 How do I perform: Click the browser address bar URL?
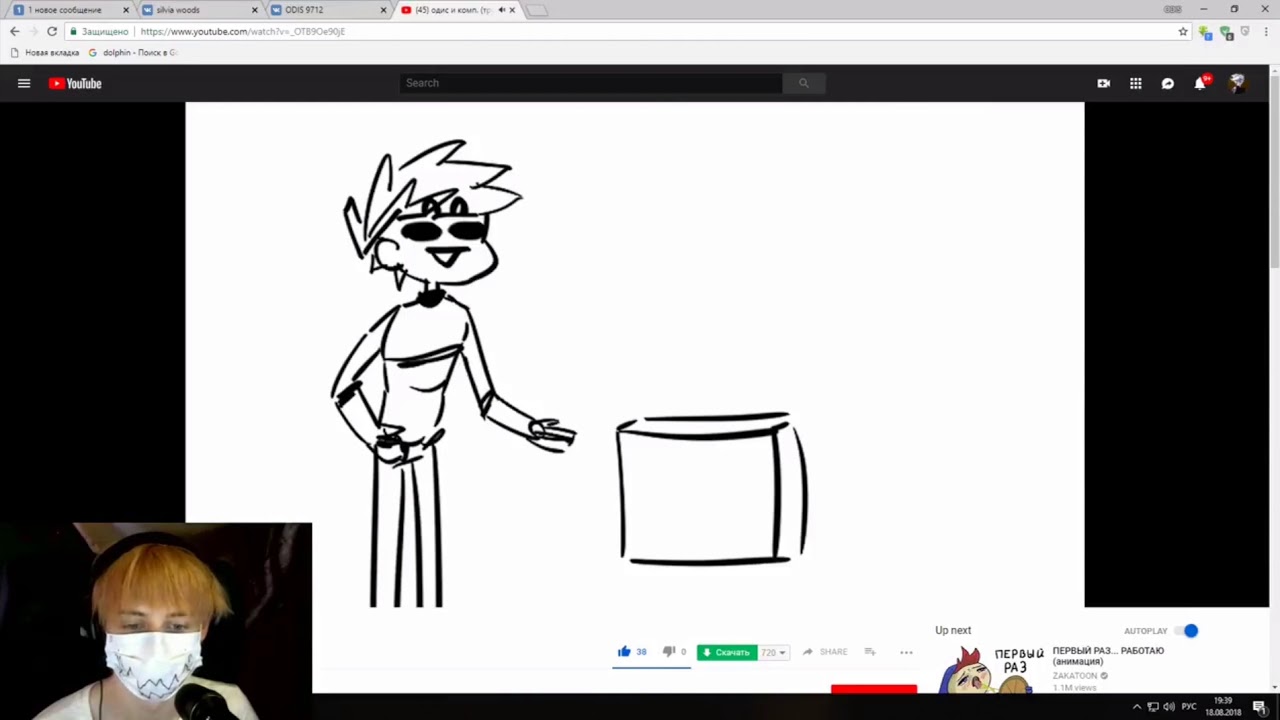243,31
